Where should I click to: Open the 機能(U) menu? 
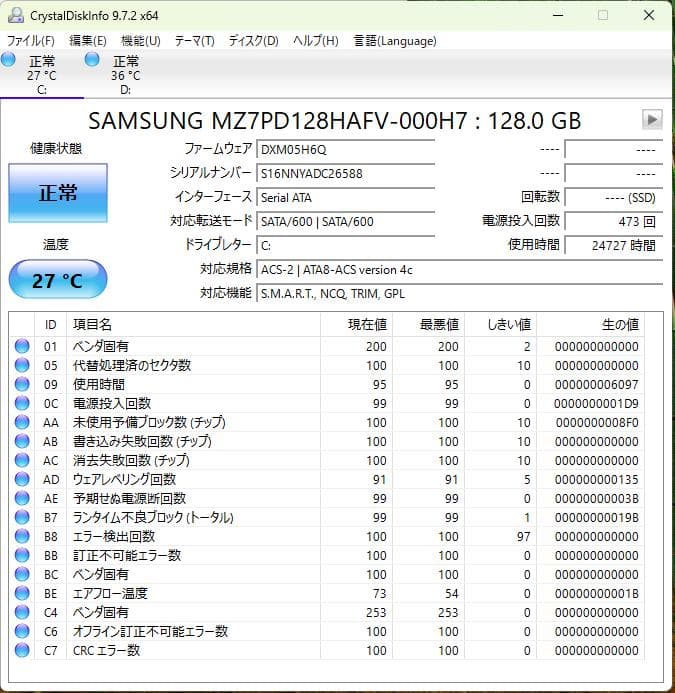point(141,41)
